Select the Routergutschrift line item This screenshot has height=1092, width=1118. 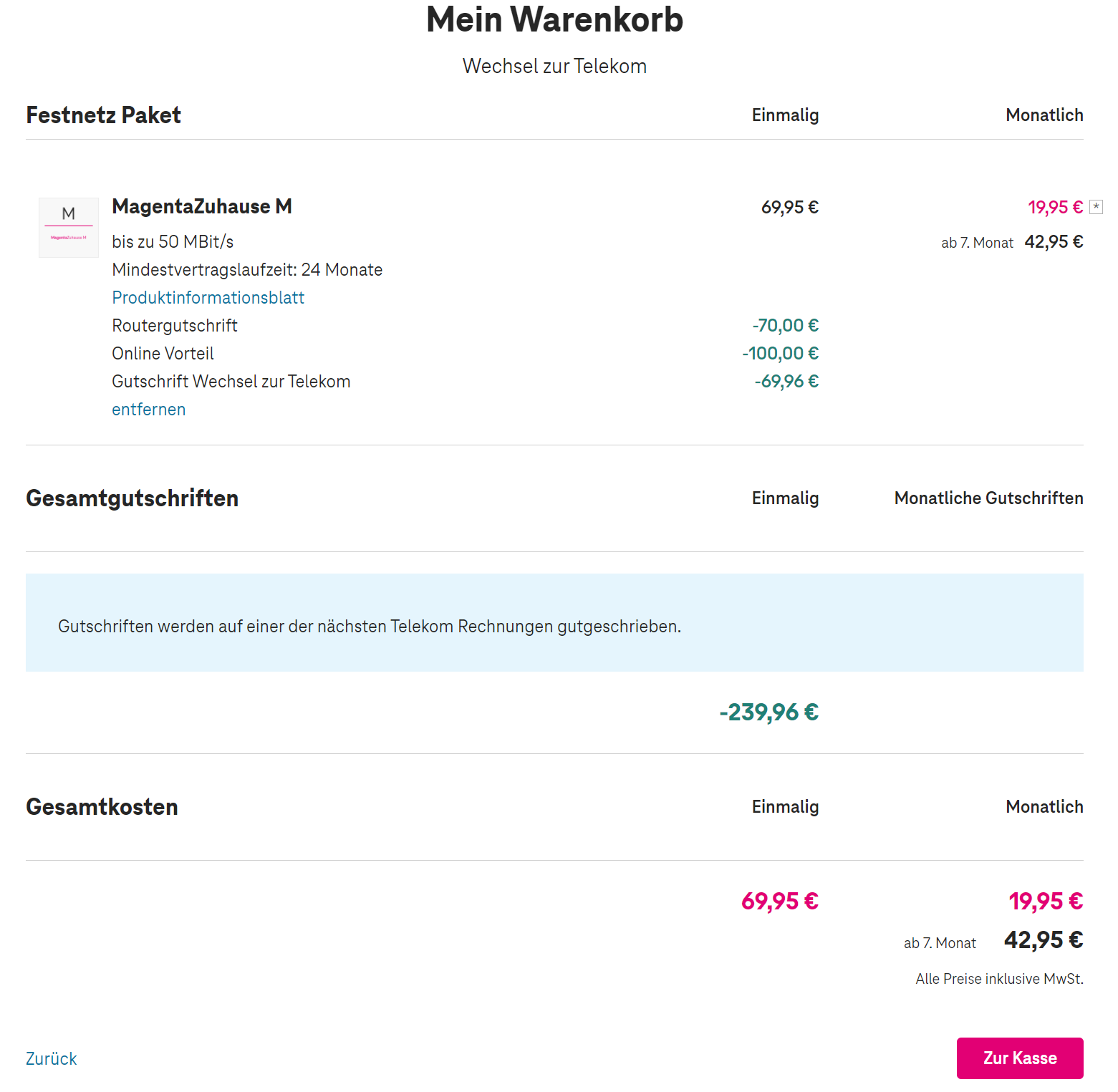click(x=175, y=326)
